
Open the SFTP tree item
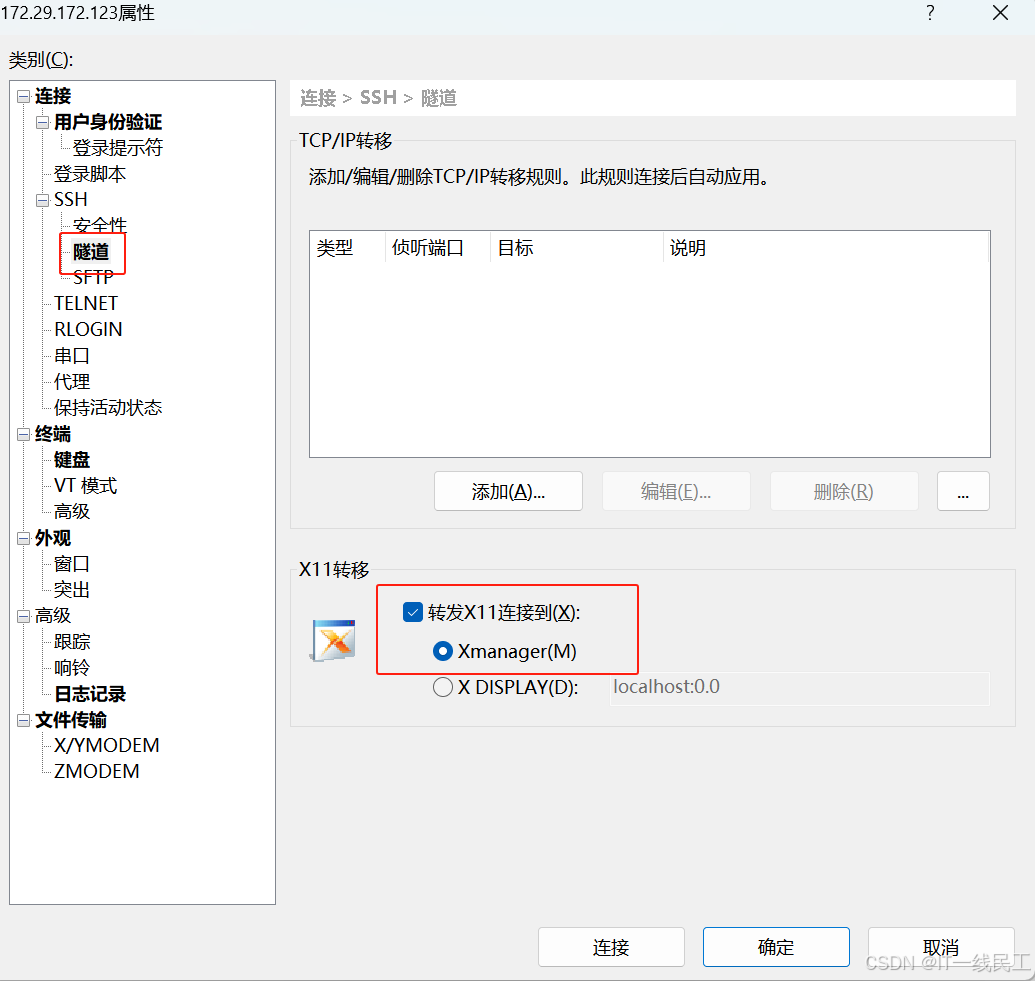pyautogui.click(x=93, y=277)
